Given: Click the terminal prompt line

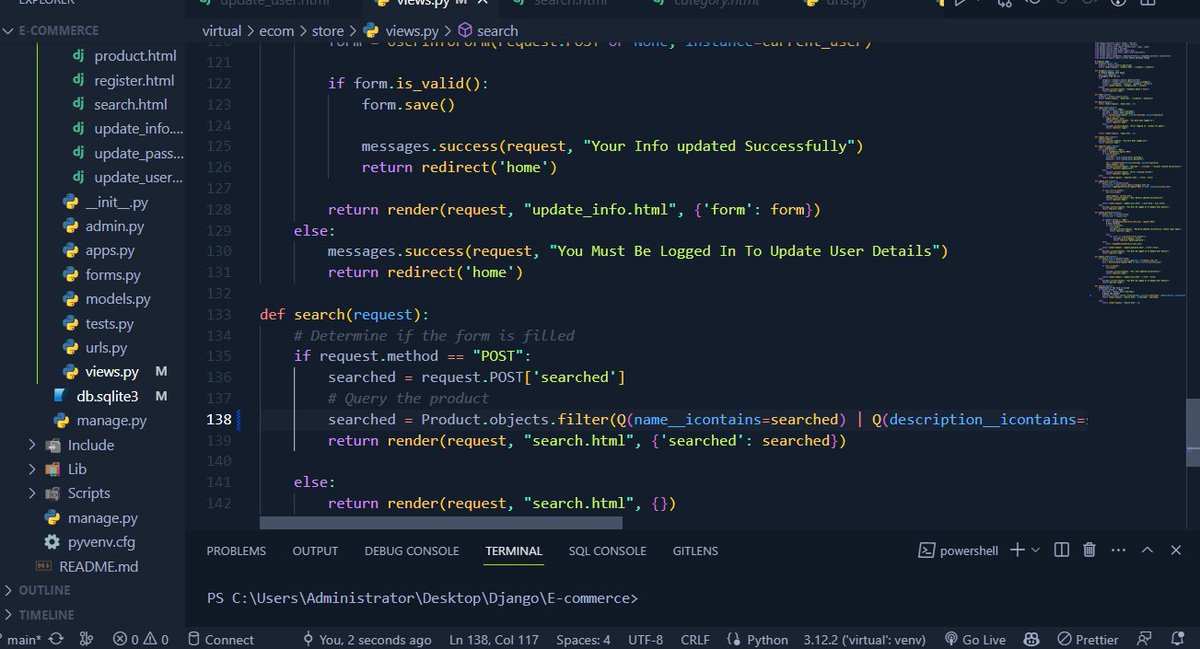Looking at the screenshot, I should [x=422, y=598].
